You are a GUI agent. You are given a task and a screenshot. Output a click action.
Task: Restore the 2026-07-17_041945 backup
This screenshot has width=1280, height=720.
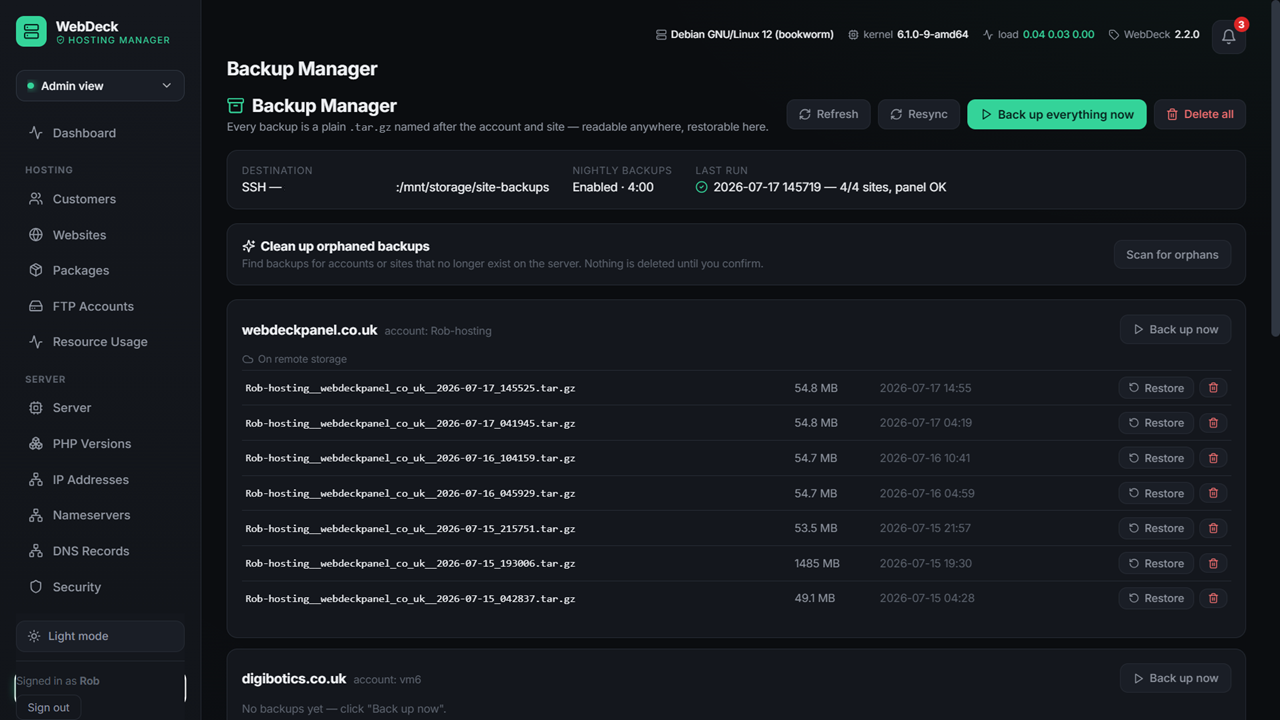(x=1156, y=423)
